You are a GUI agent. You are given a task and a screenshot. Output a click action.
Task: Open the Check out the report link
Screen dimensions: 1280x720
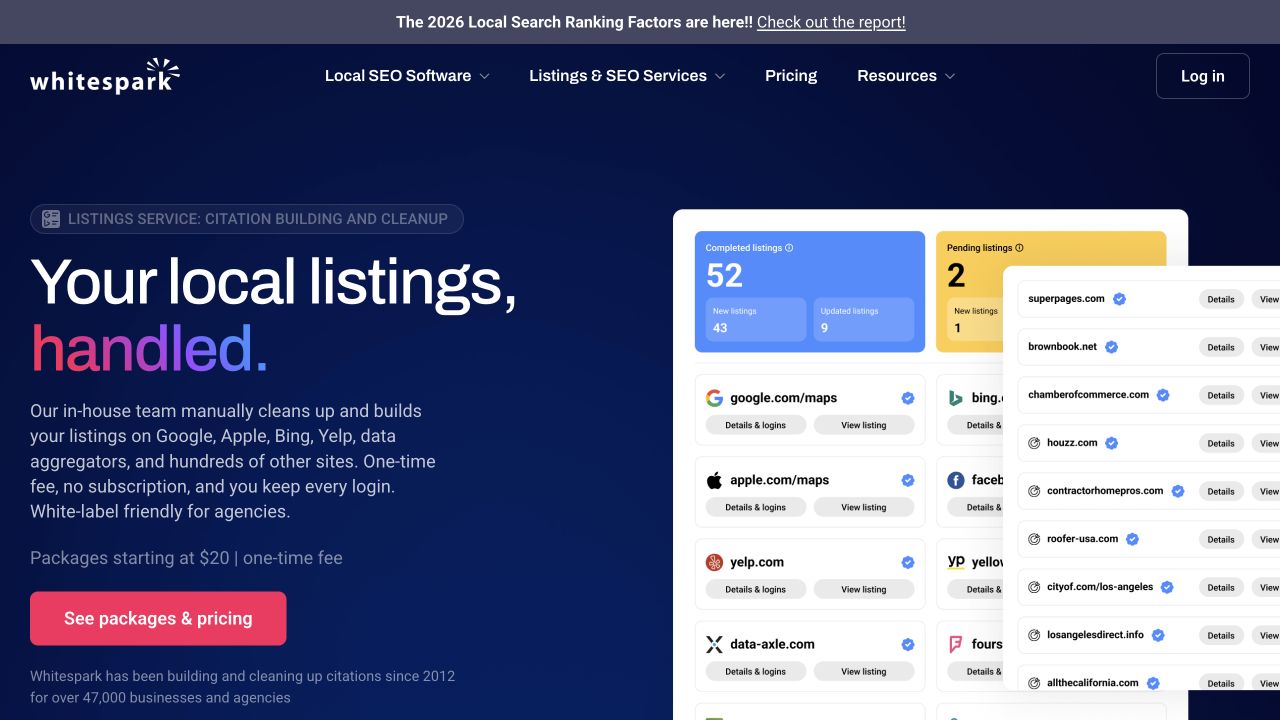click(831, 22)
